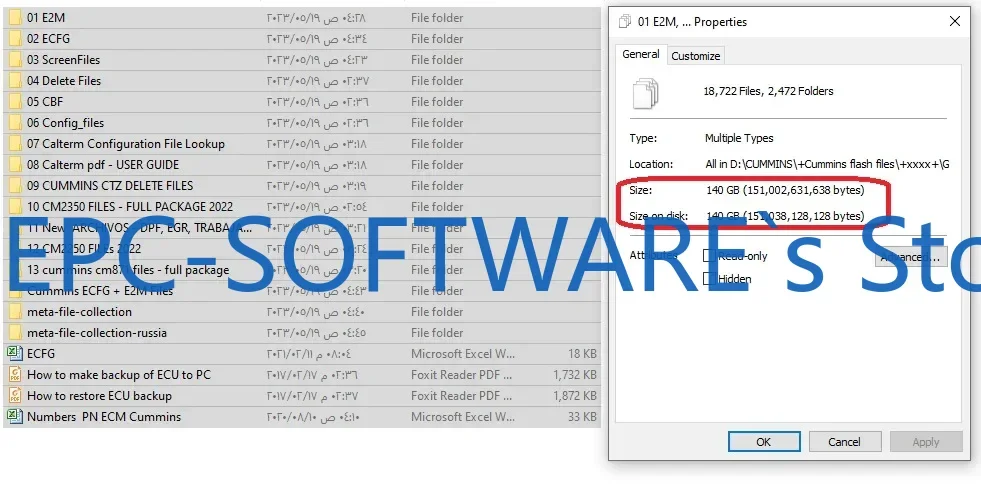
Task: Click folder icon for 08 Calterm pdf - USER GUIDE
Action: point(15,164)
